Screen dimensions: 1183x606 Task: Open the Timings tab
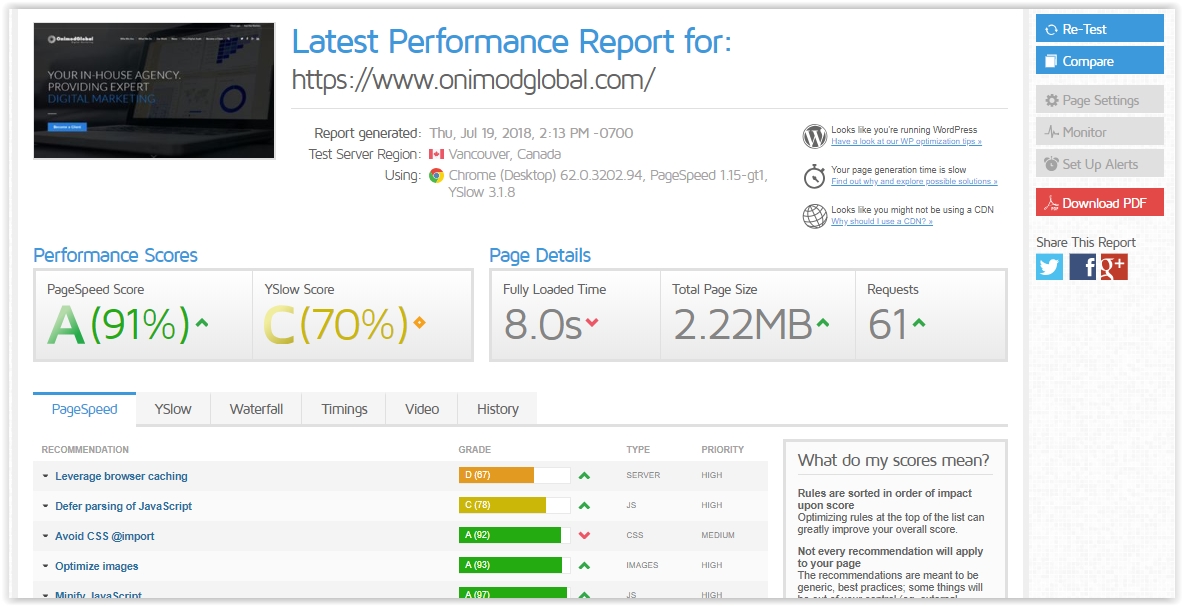[x=344, y=409]
